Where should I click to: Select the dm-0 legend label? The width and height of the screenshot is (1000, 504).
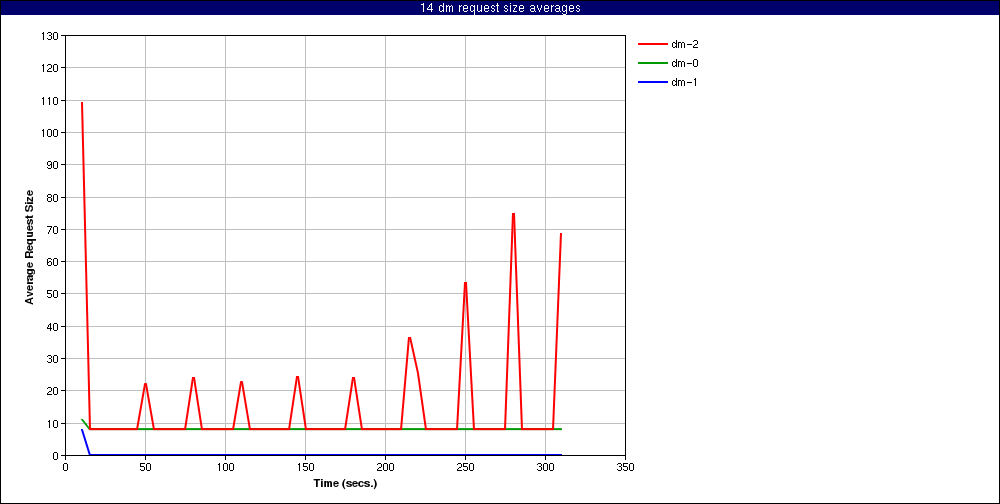click(684, 63)
